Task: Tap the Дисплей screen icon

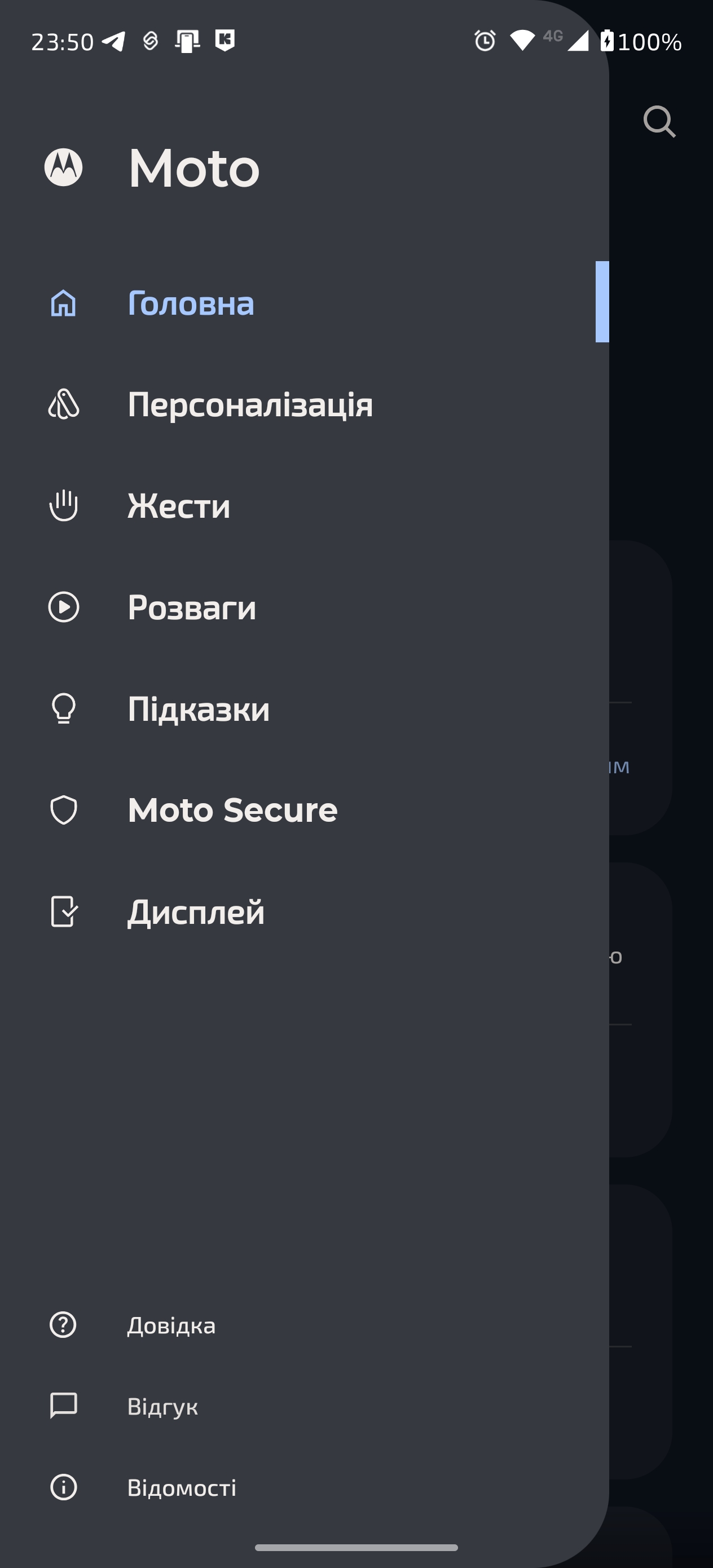Action: [63, 912]
